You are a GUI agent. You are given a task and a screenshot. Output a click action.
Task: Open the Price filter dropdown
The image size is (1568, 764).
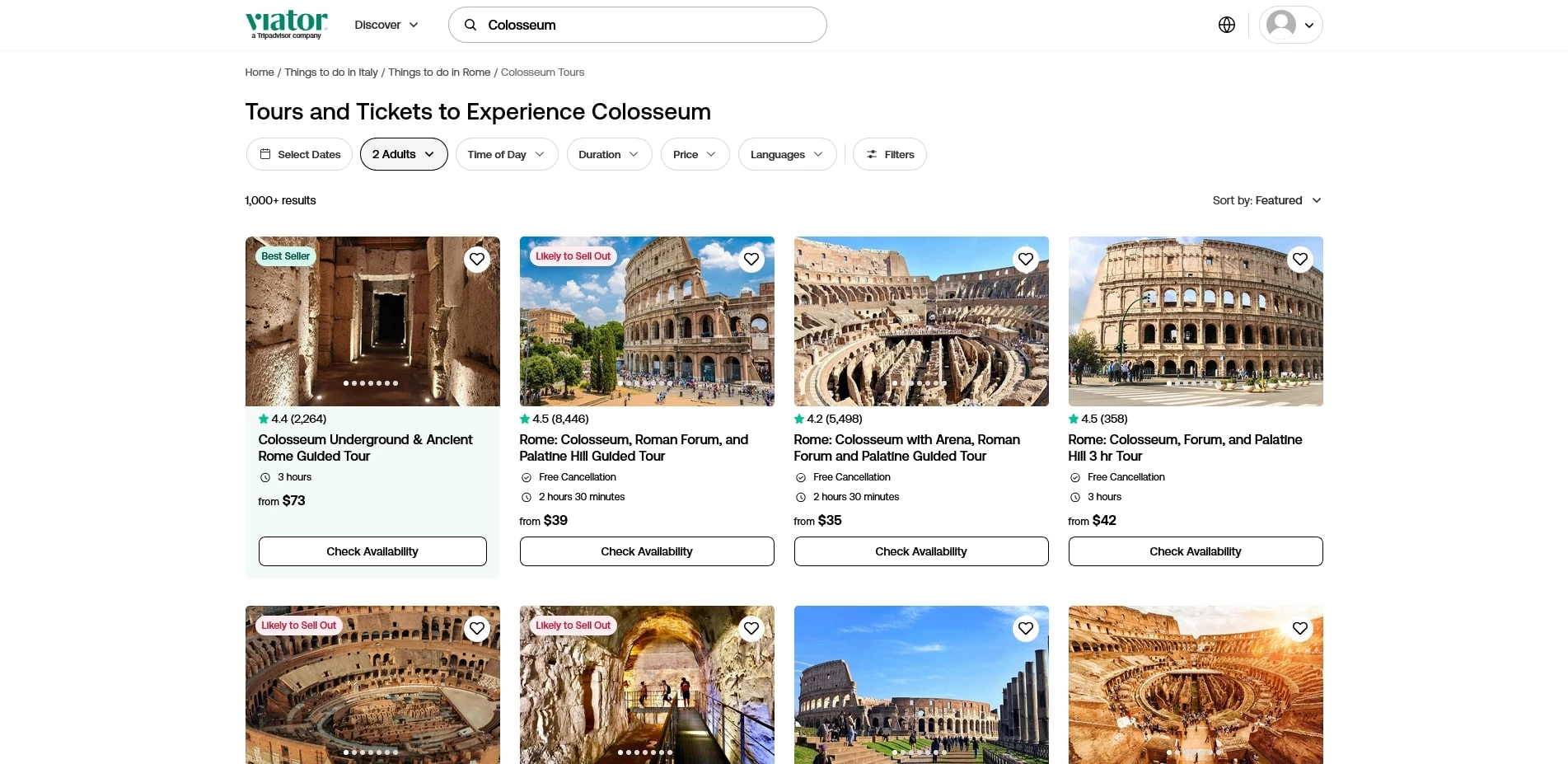[x=695, y=154]
